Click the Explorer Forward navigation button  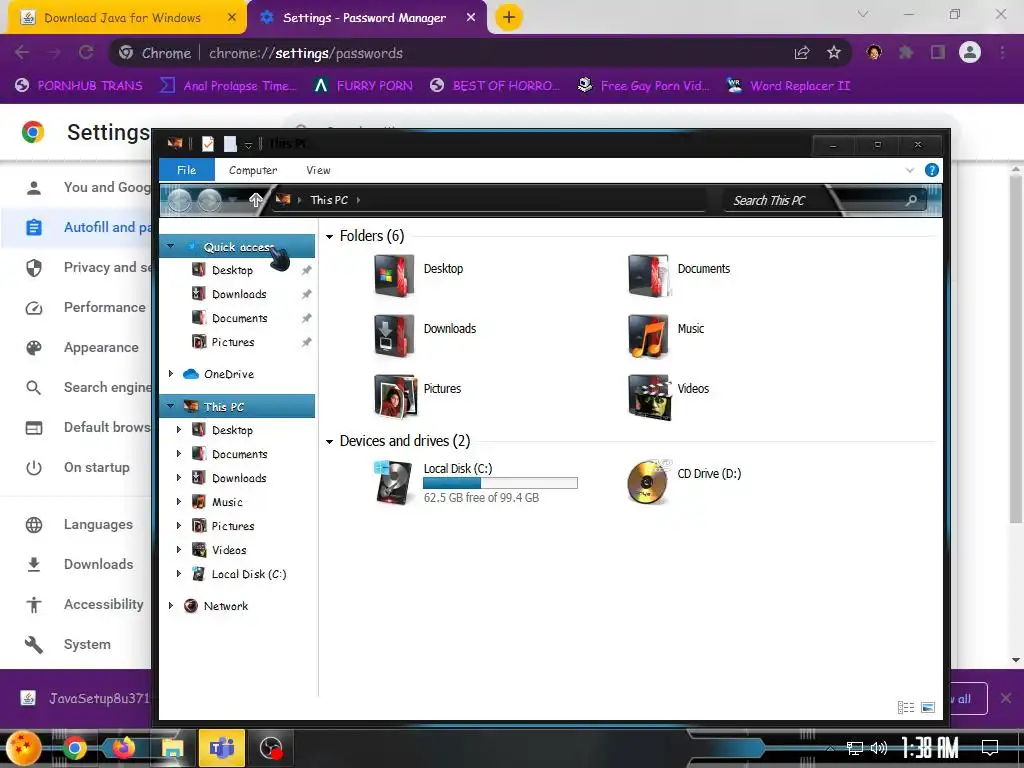click(209, 200)
